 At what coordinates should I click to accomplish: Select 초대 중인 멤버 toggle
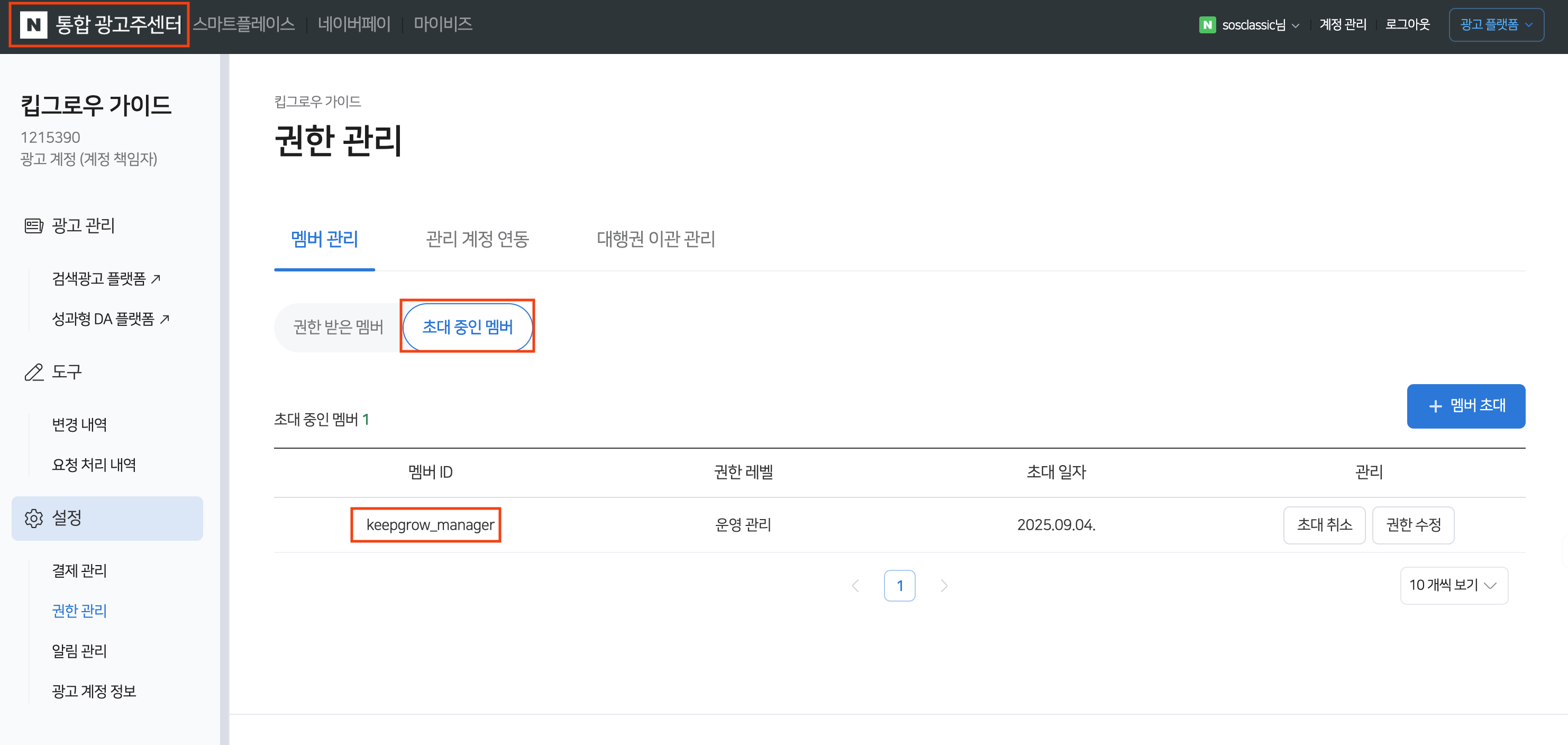467,328
